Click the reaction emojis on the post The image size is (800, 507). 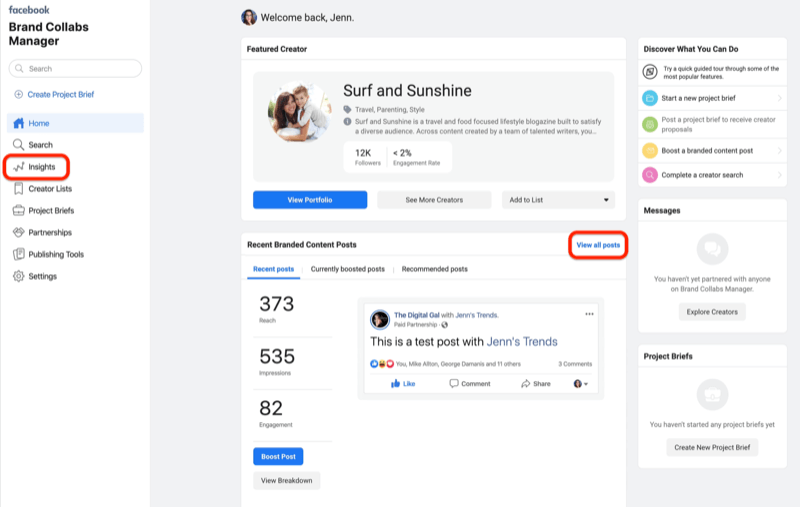(382, 364)
